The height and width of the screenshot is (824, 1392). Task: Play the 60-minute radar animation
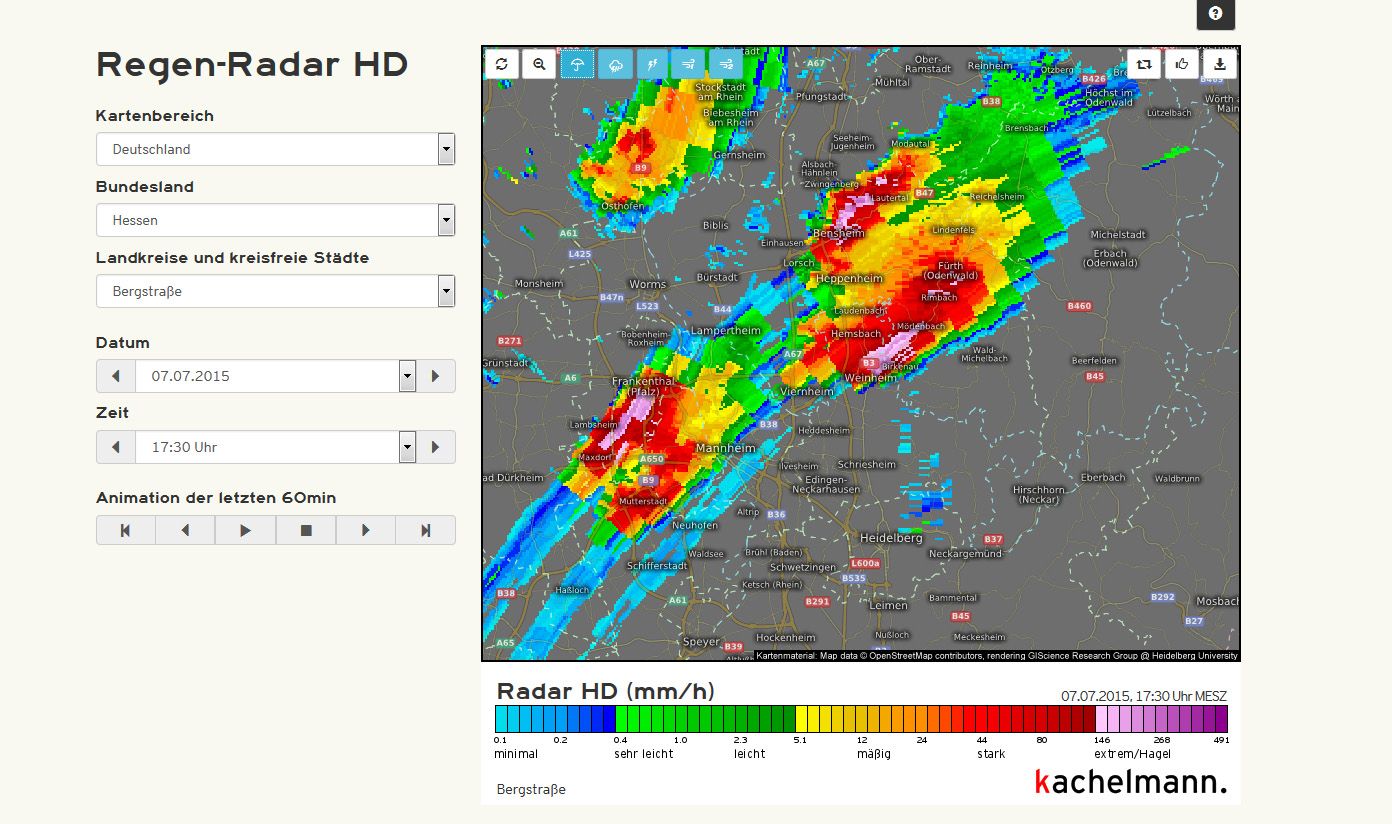coord(245,530)
